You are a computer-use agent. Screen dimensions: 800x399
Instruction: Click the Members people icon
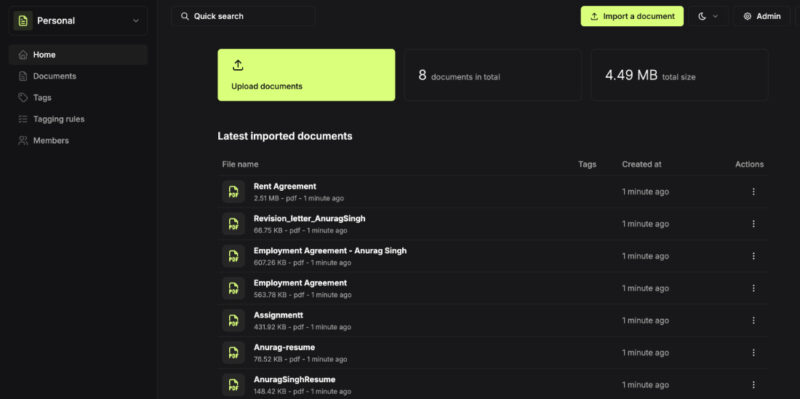click(23, 140)
